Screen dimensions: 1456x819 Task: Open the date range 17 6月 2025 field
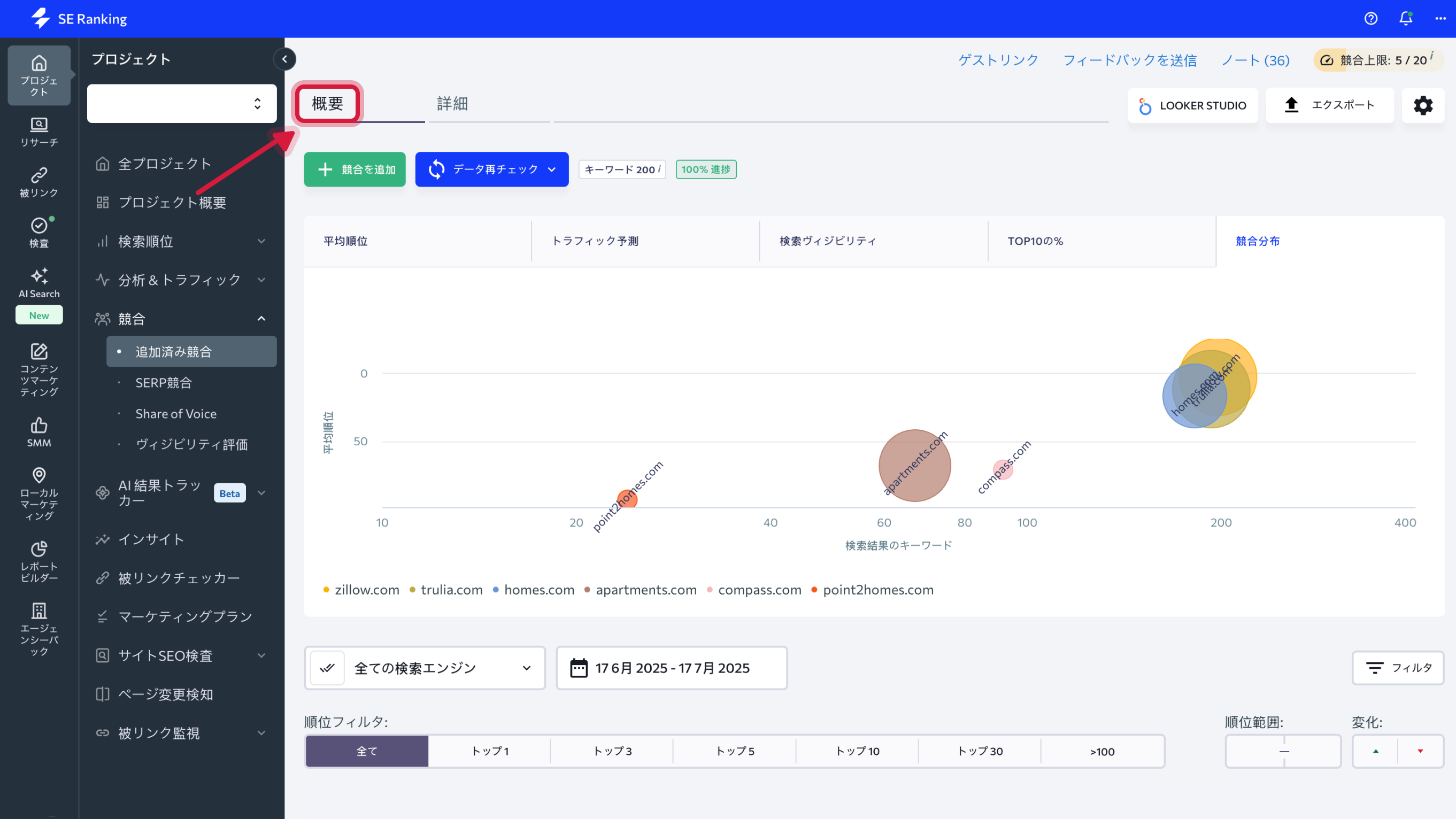(x=672, y=668)
